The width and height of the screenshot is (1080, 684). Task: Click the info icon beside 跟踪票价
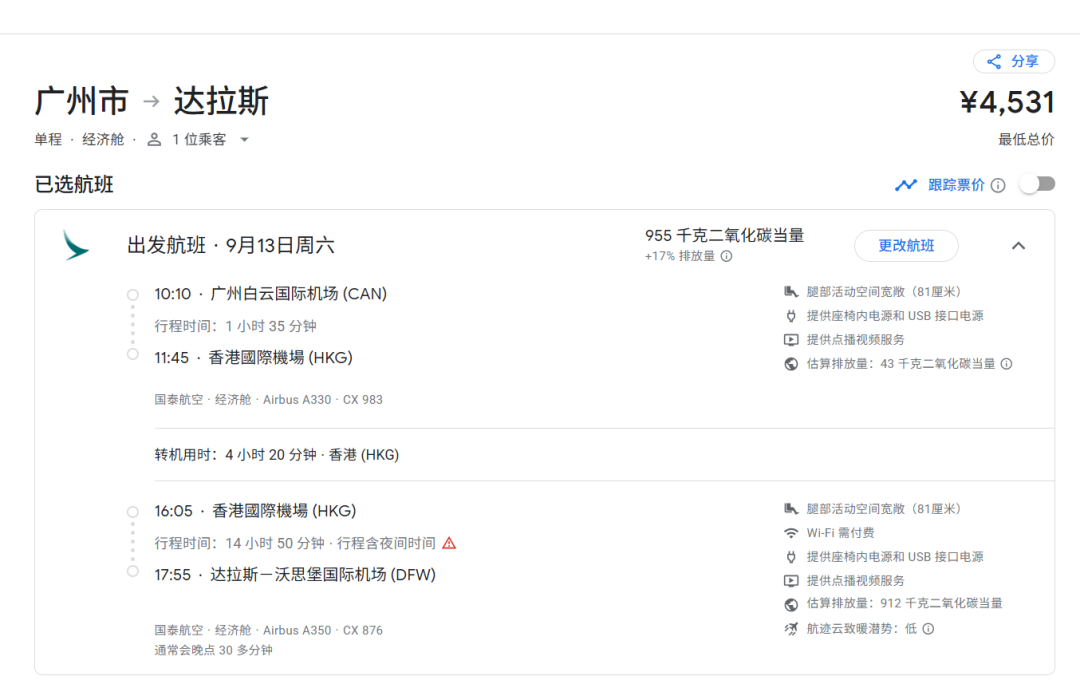click(x=998, y=185)
